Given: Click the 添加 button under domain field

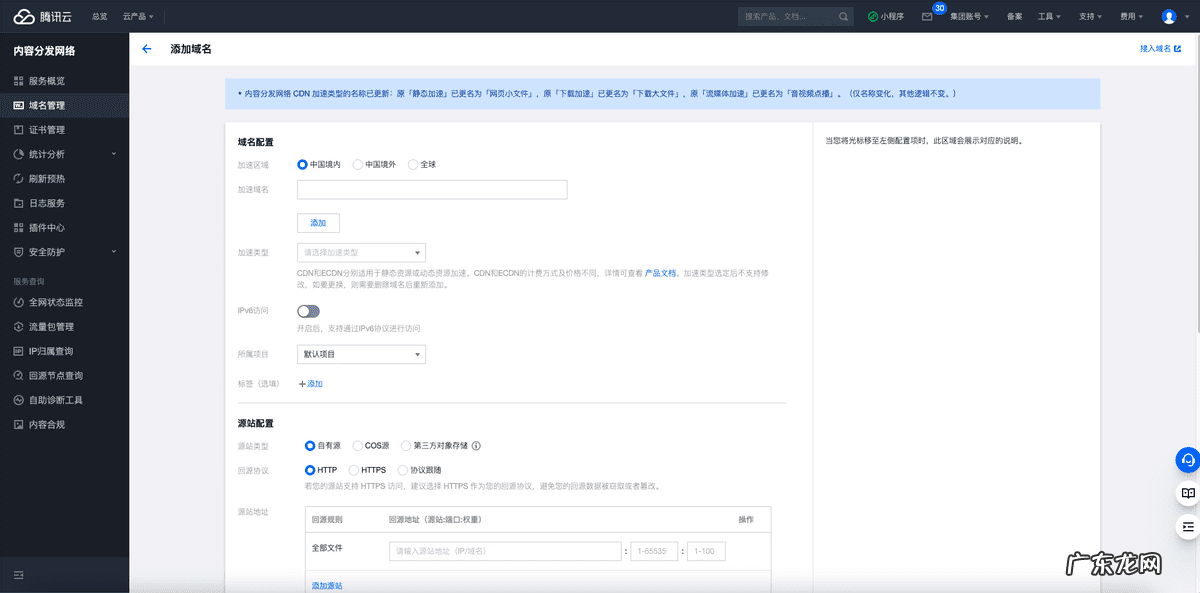Looking at the screenshot, I should tap(318, 222).
